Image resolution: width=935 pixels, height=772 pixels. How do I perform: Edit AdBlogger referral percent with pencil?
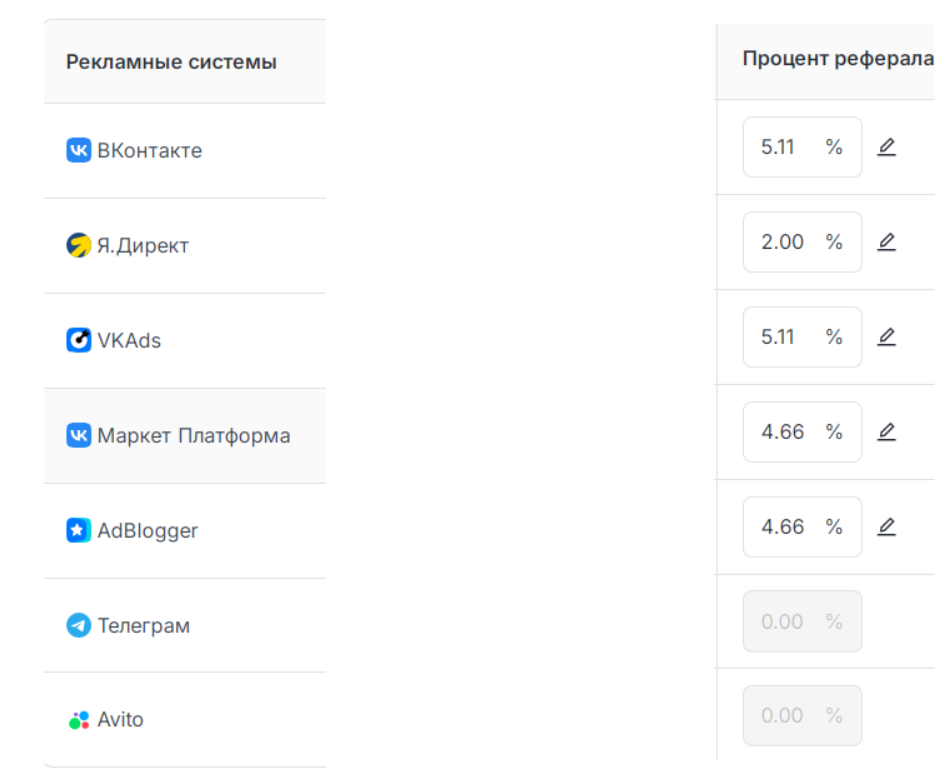886,527
